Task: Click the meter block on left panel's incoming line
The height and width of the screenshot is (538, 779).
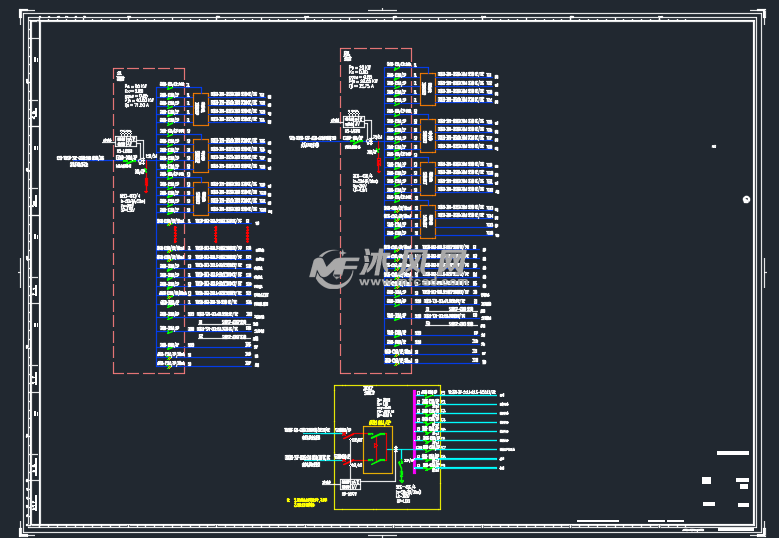Action: [x=127, y=140]
